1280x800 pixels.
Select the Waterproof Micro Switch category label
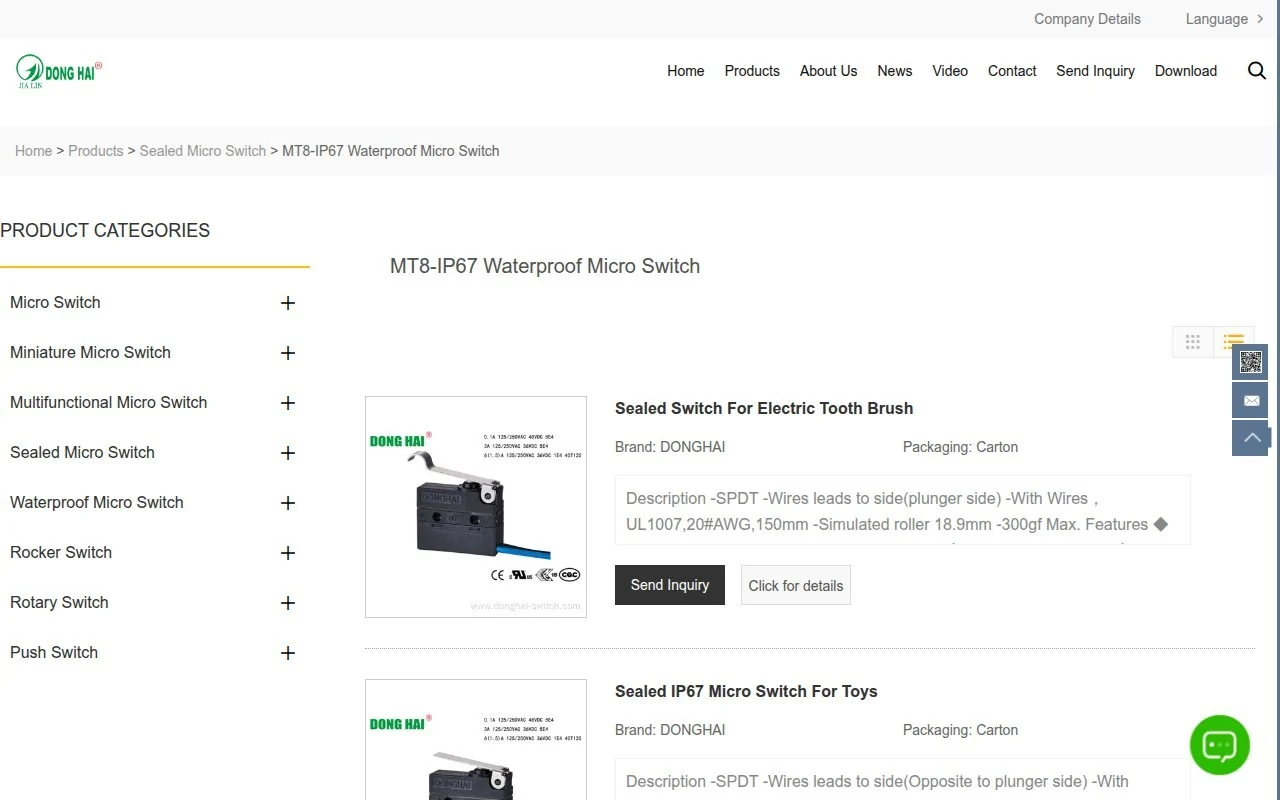click(x=97, y=502)
